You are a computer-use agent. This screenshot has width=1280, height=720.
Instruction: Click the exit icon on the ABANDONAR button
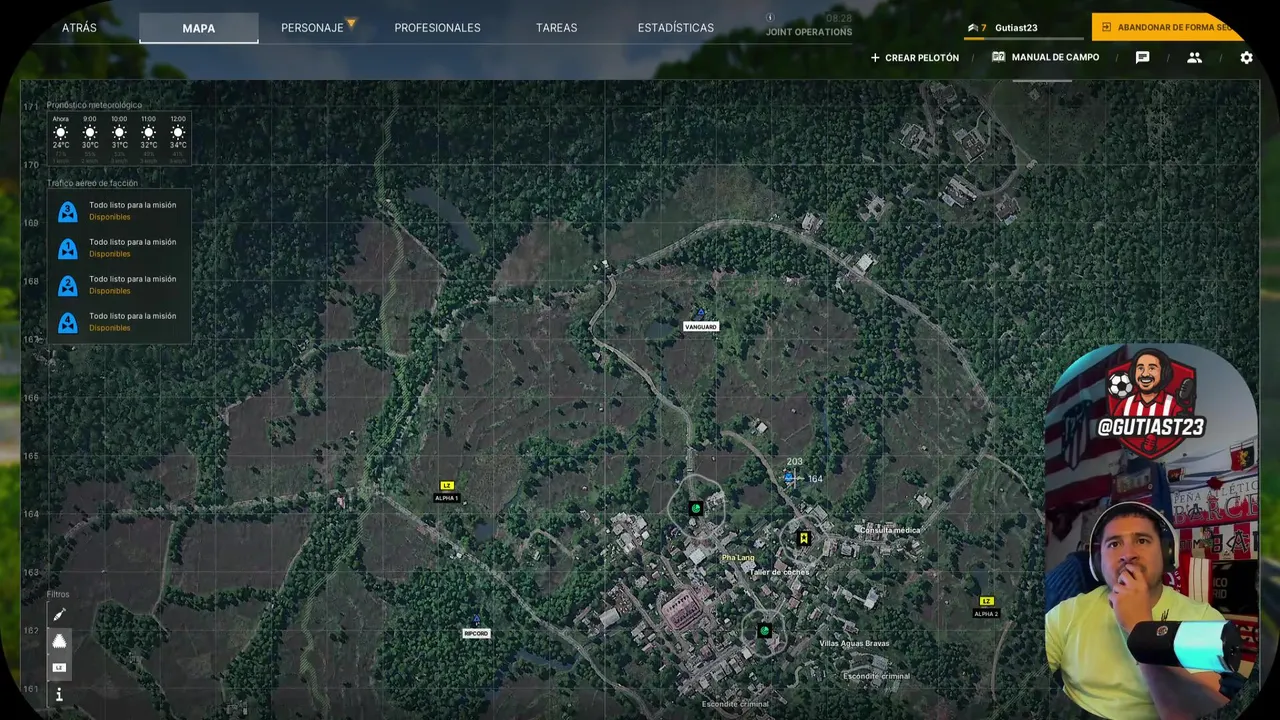tap(1106, 28)
